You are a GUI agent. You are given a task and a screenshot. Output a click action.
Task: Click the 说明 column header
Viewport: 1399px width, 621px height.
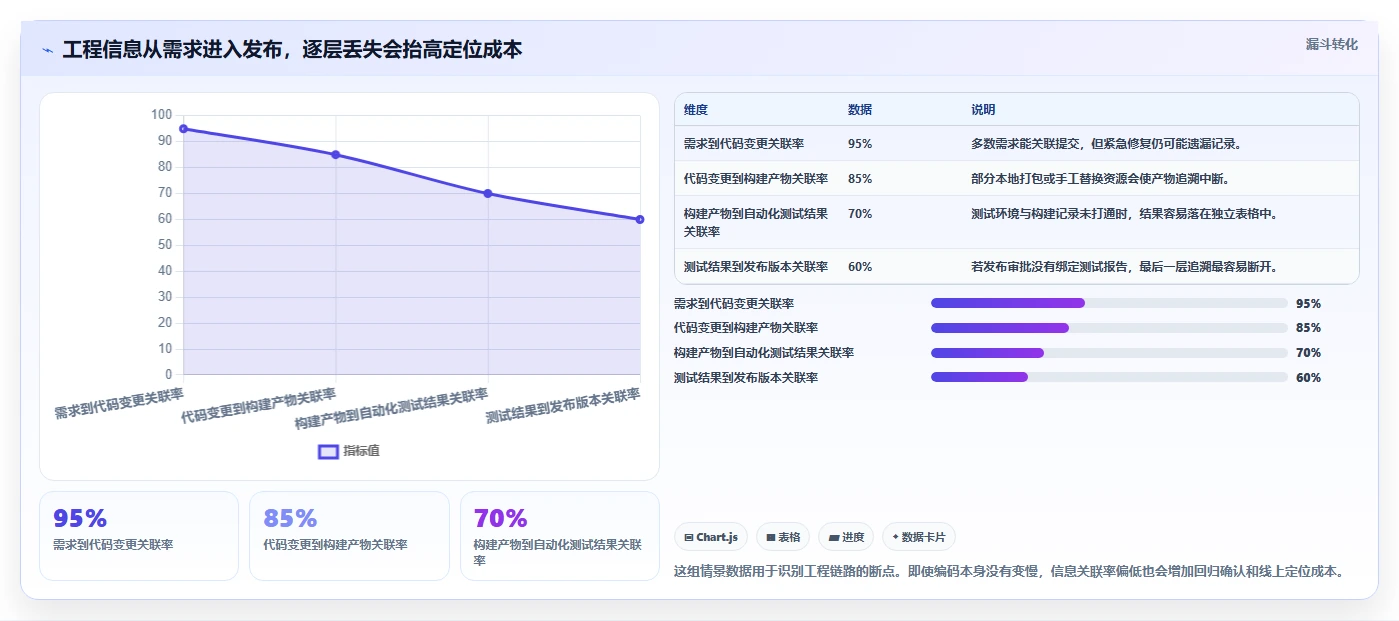tap(983, 110)
